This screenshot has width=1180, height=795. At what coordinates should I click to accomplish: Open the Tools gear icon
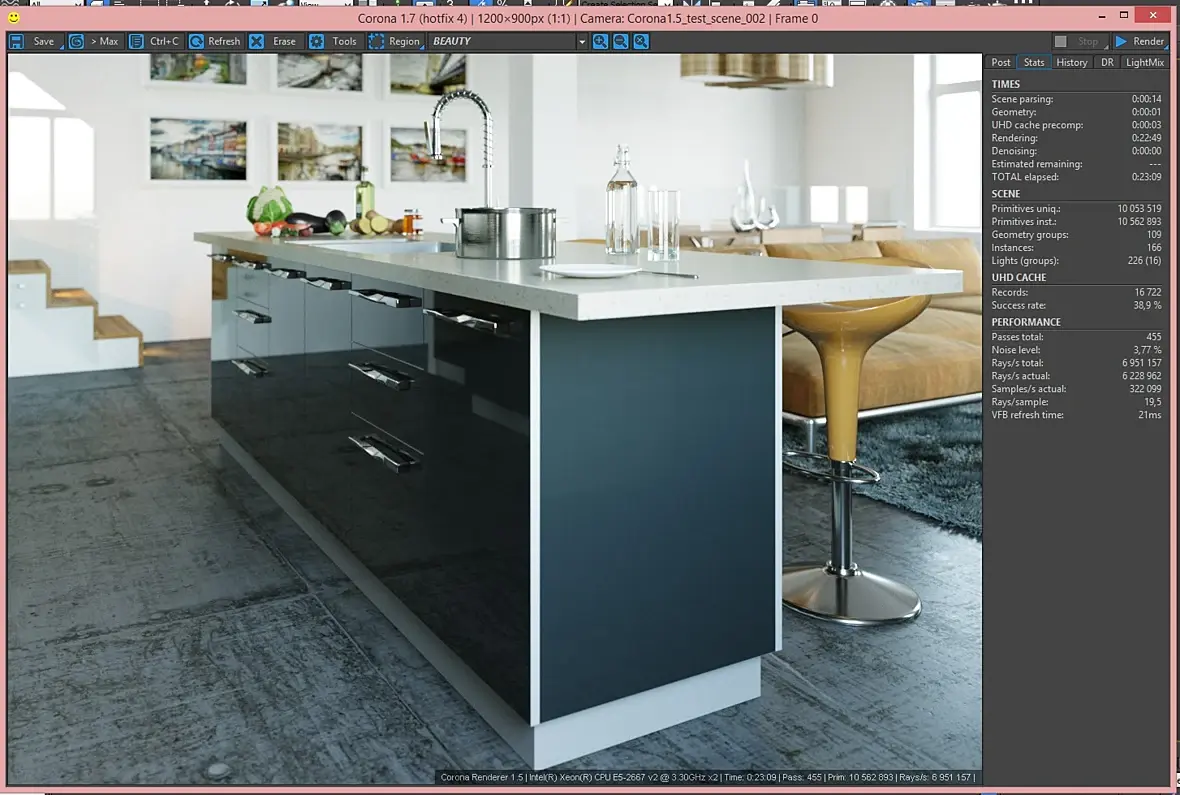tap(317, 41)
